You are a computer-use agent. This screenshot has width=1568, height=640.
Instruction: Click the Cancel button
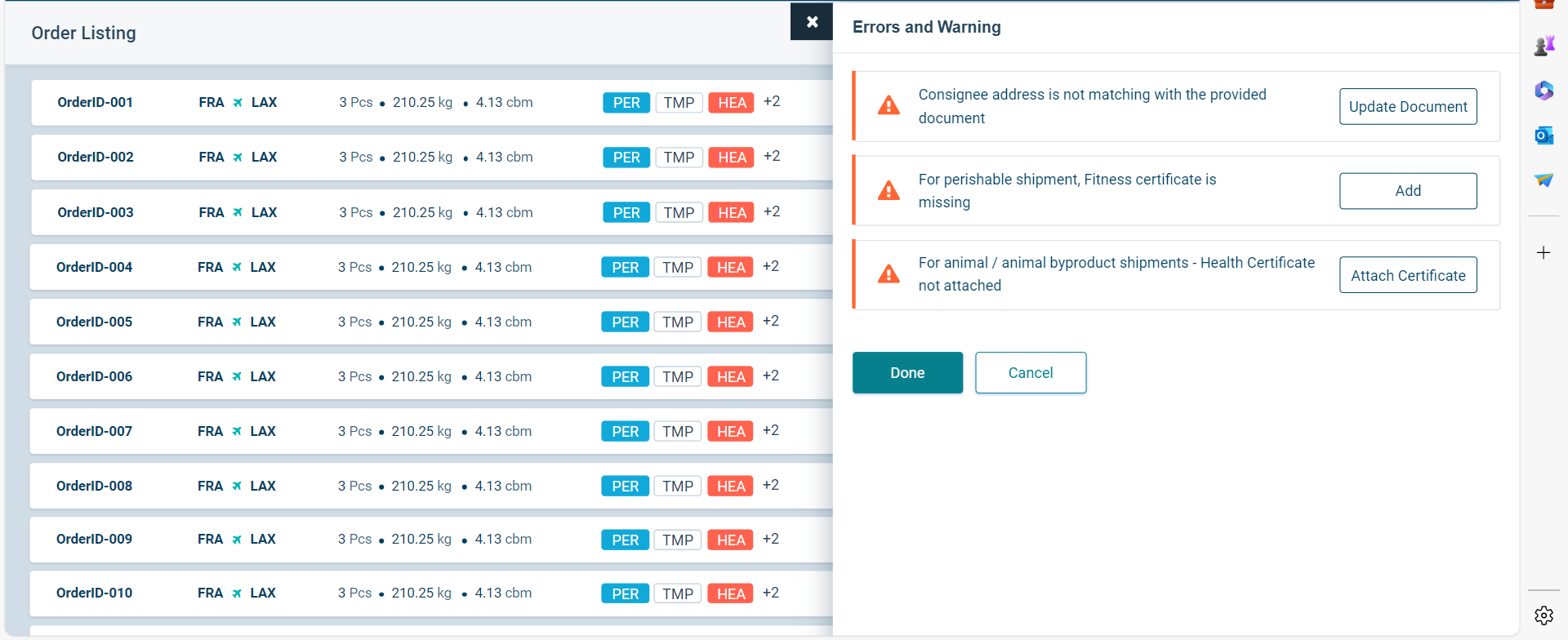pyautogui.click(x=1031, y=373)
